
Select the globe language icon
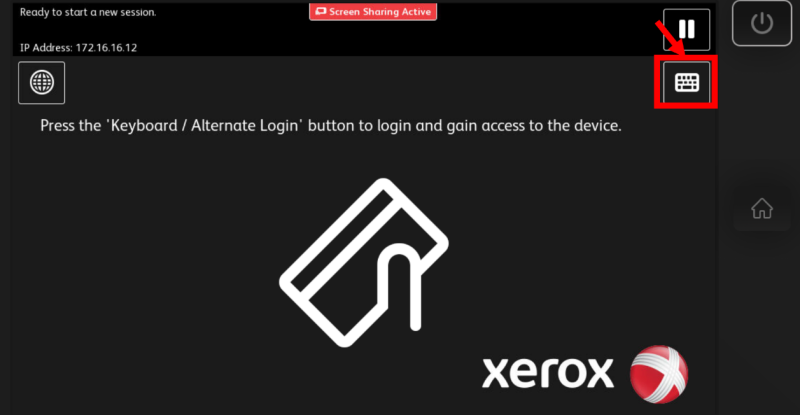tap(41, 83)
